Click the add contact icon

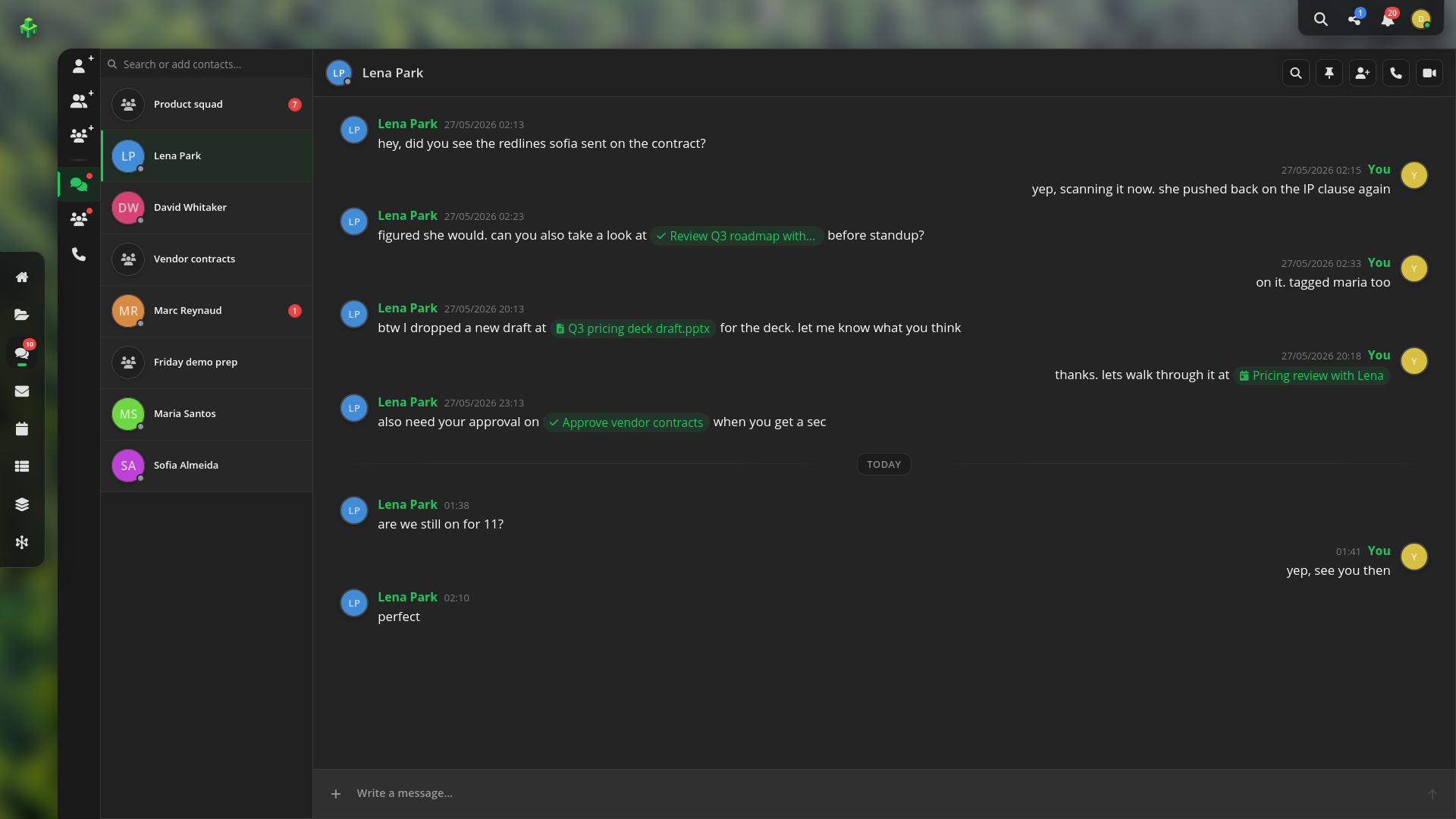click(x=79, y=66)
